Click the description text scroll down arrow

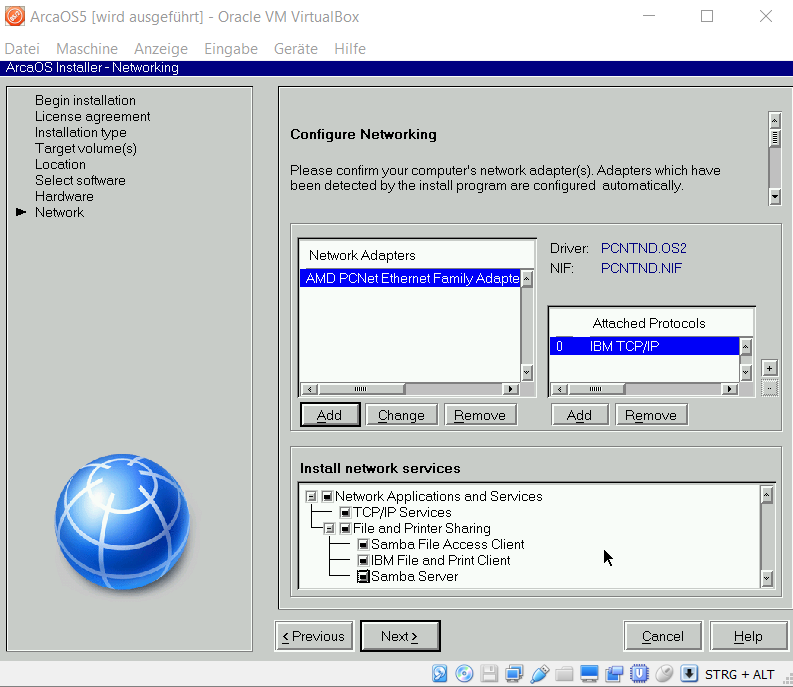[774, 196]
